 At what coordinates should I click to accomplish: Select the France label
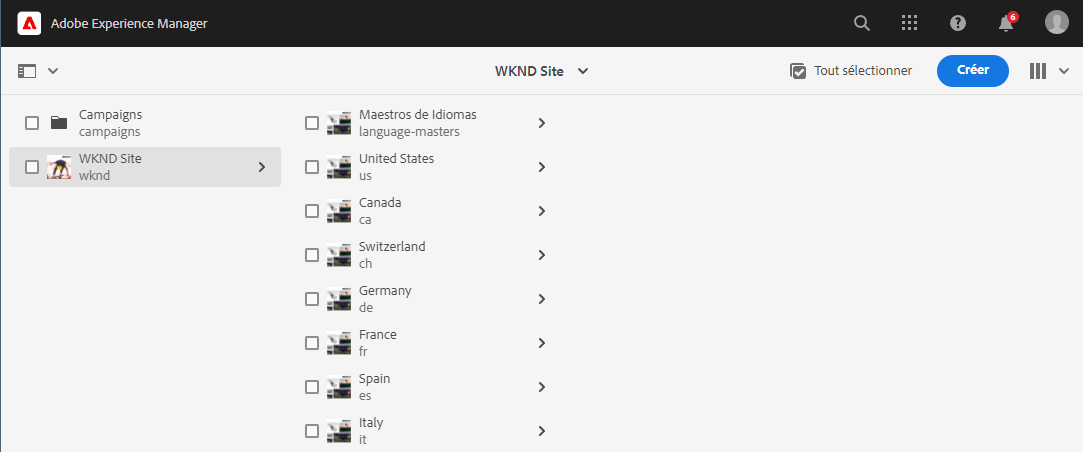coord(378,335)
